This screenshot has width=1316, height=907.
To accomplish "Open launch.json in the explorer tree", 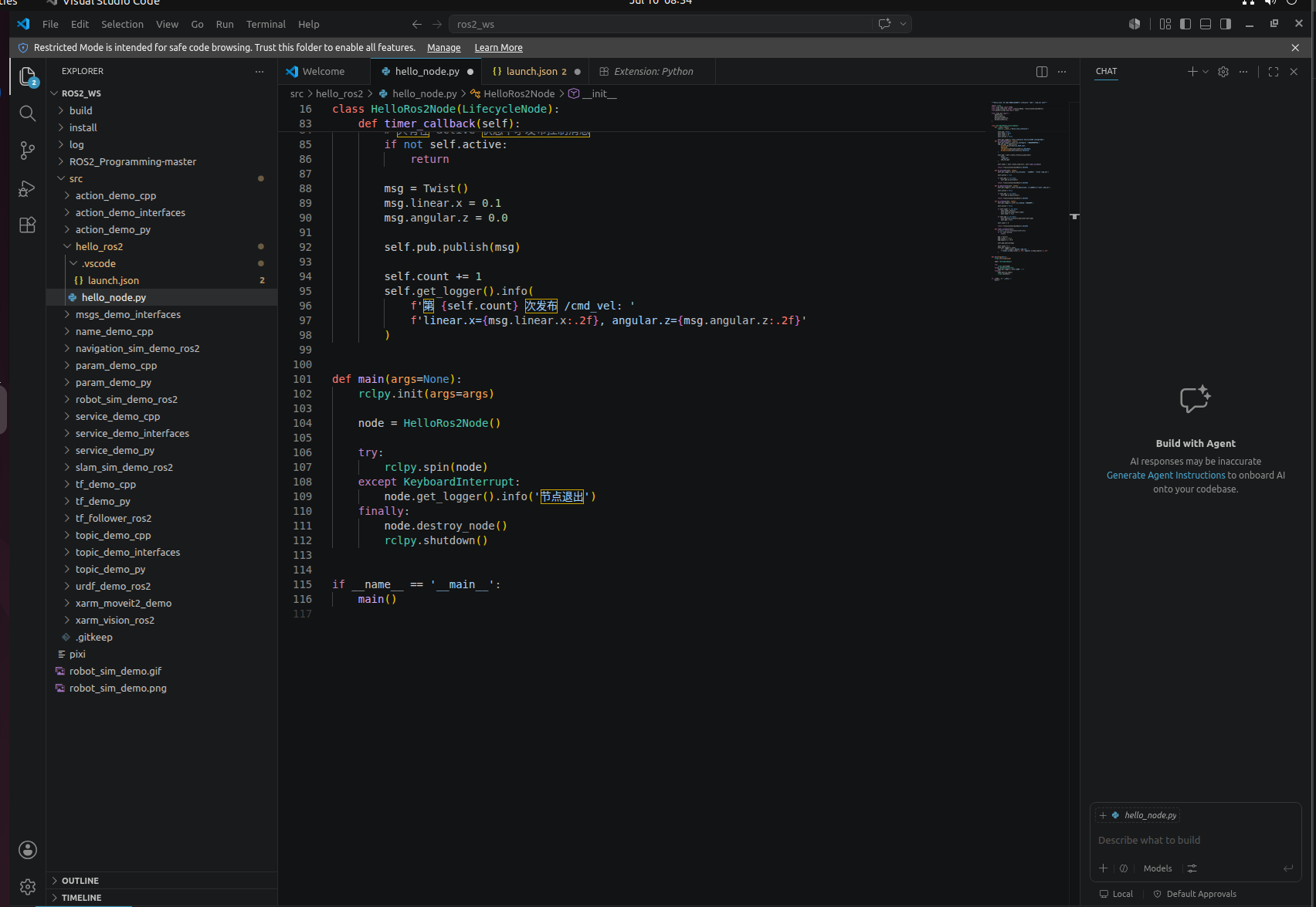I will (x=161, y=280).
